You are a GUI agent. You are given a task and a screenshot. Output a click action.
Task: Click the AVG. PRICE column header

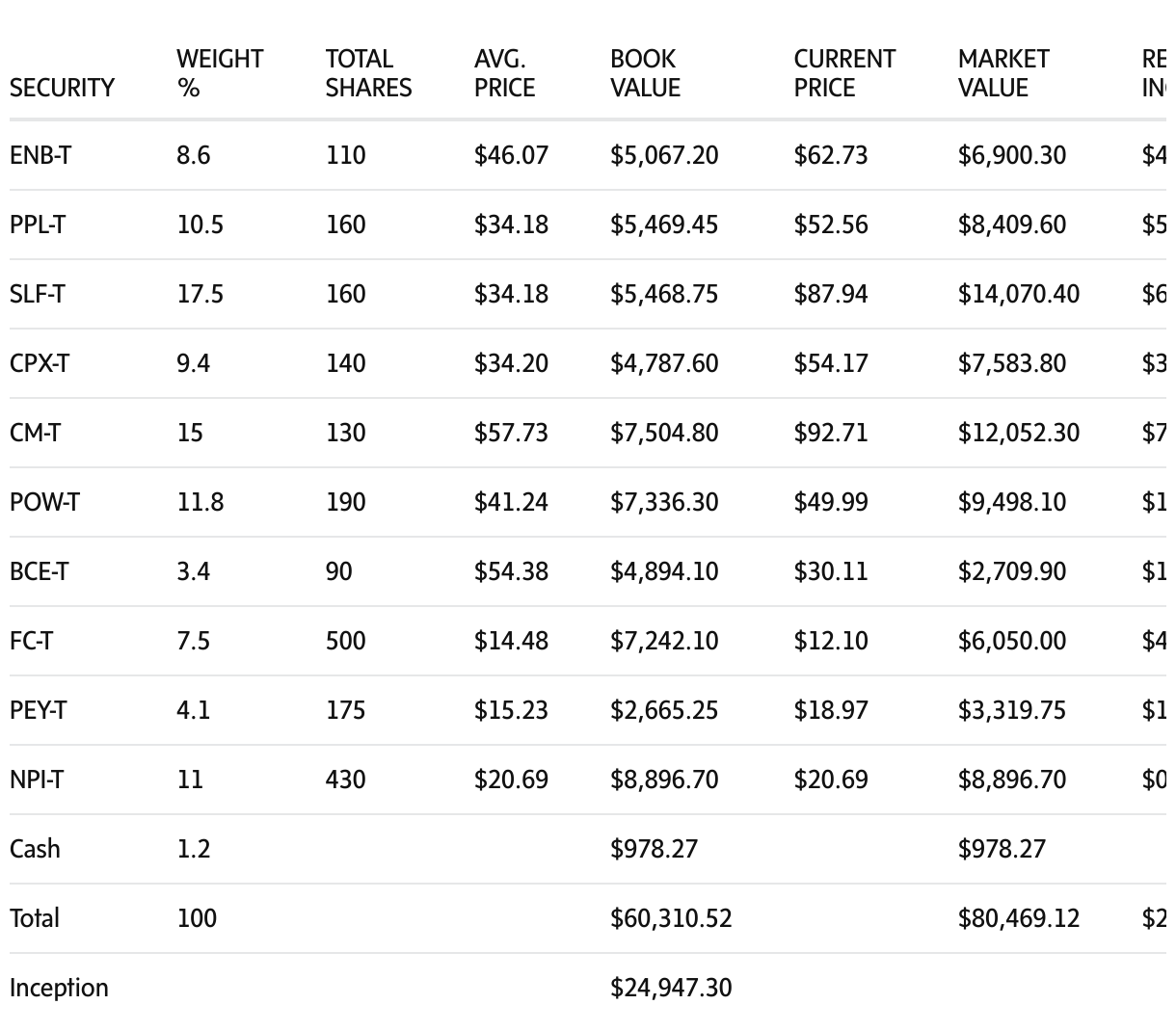503,73
